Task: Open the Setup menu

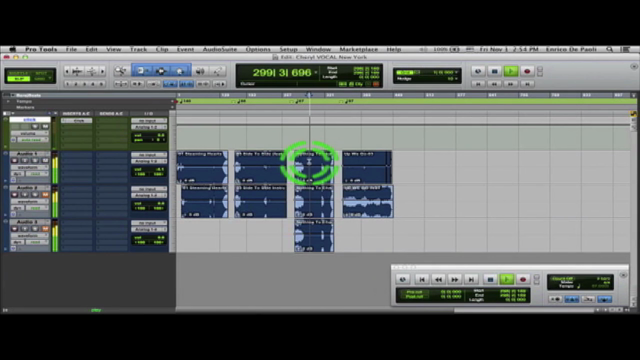Action: tap(288, 49)
